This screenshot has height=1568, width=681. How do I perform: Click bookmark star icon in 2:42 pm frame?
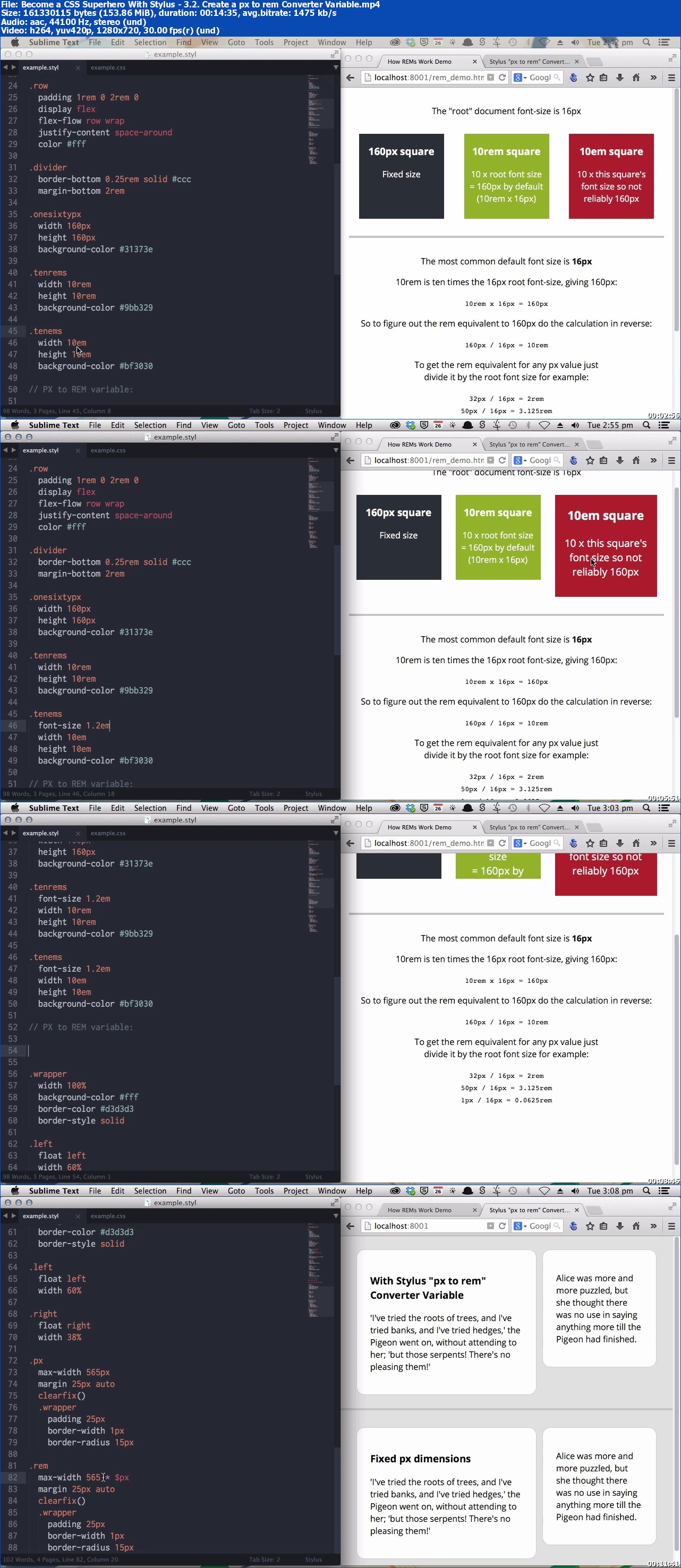(x=590, y=78)
